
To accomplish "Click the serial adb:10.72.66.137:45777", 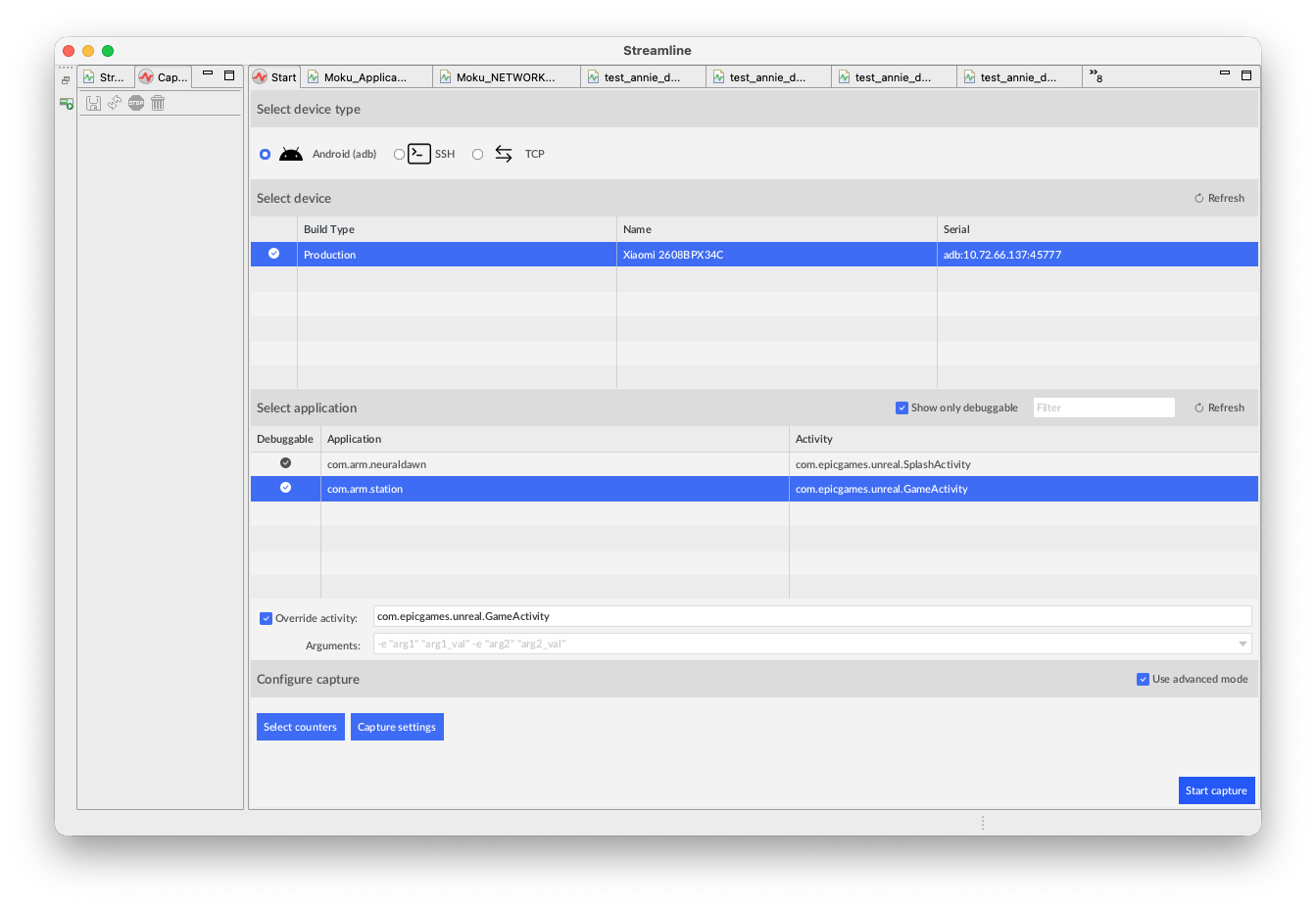I will [1002, 255].
